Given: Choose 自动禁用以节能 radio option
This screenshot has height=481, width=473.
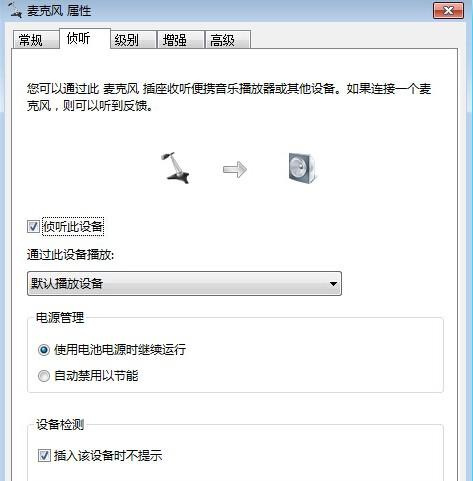Looking at the screenshot, I should pos(44,376).
